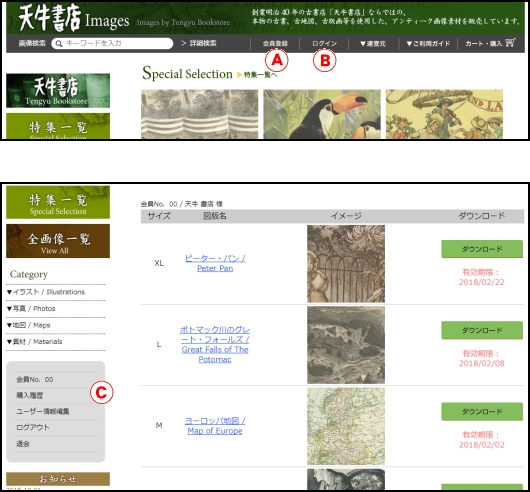Click the 画像検索 label
The image size is (530, 492).
32,43
